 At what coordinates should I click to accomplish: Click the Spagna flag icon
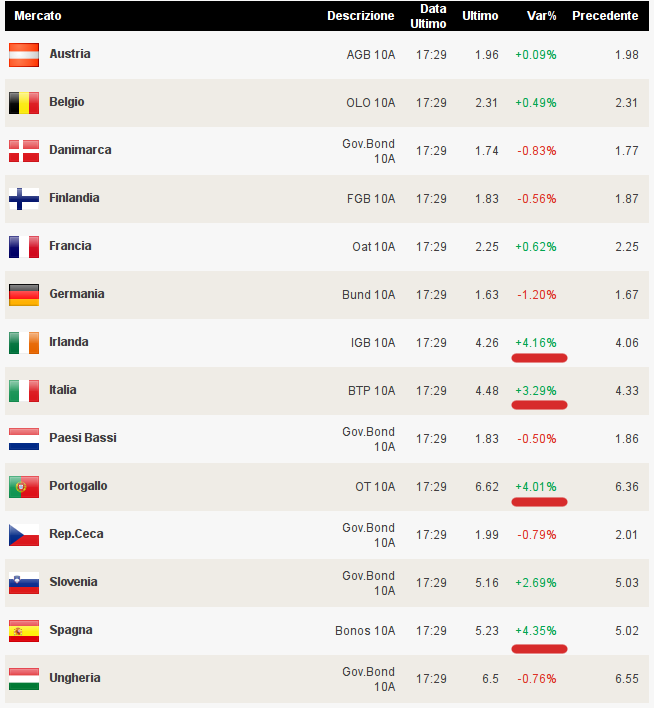(24, 631)
